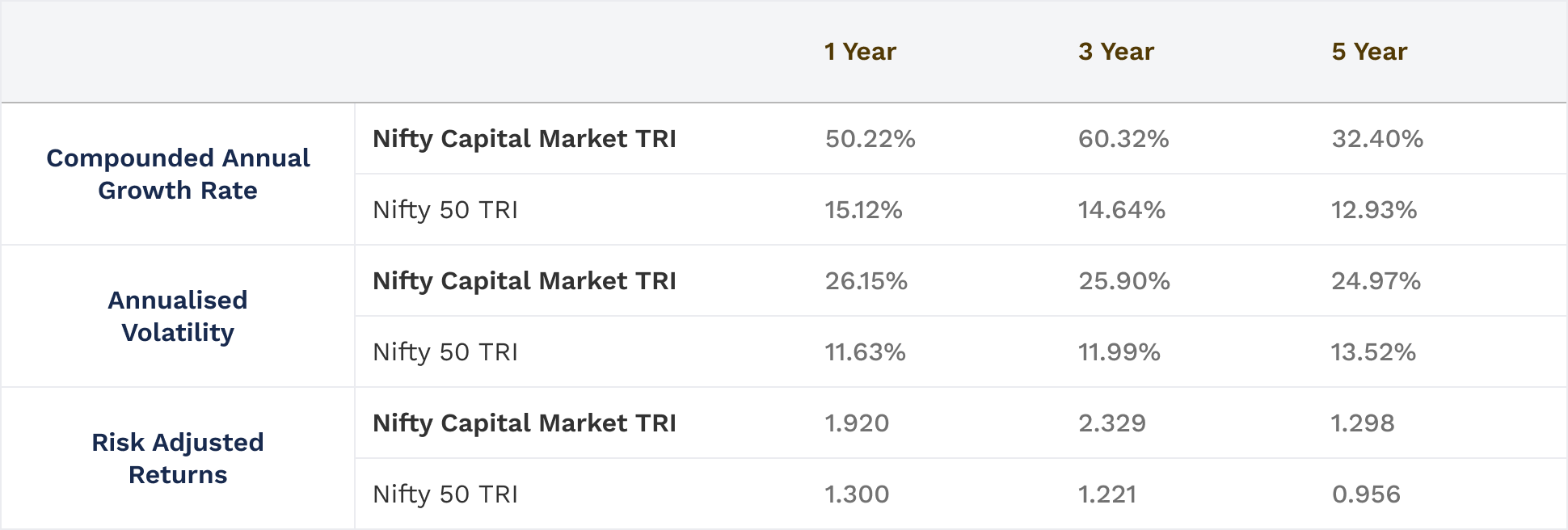The image size is (1568, 530).
Task: Click the 32.40% five-year CAGR value
Action: (1377, 139)
